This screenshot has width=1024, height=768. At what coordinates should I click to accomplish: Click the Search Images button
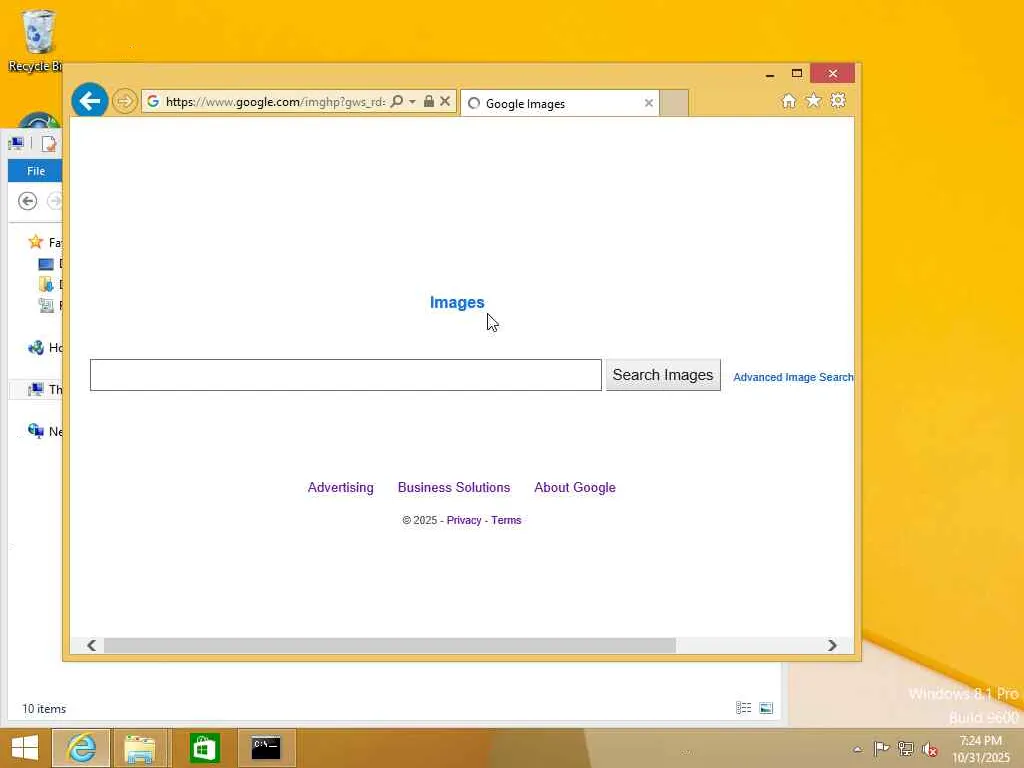663,375
